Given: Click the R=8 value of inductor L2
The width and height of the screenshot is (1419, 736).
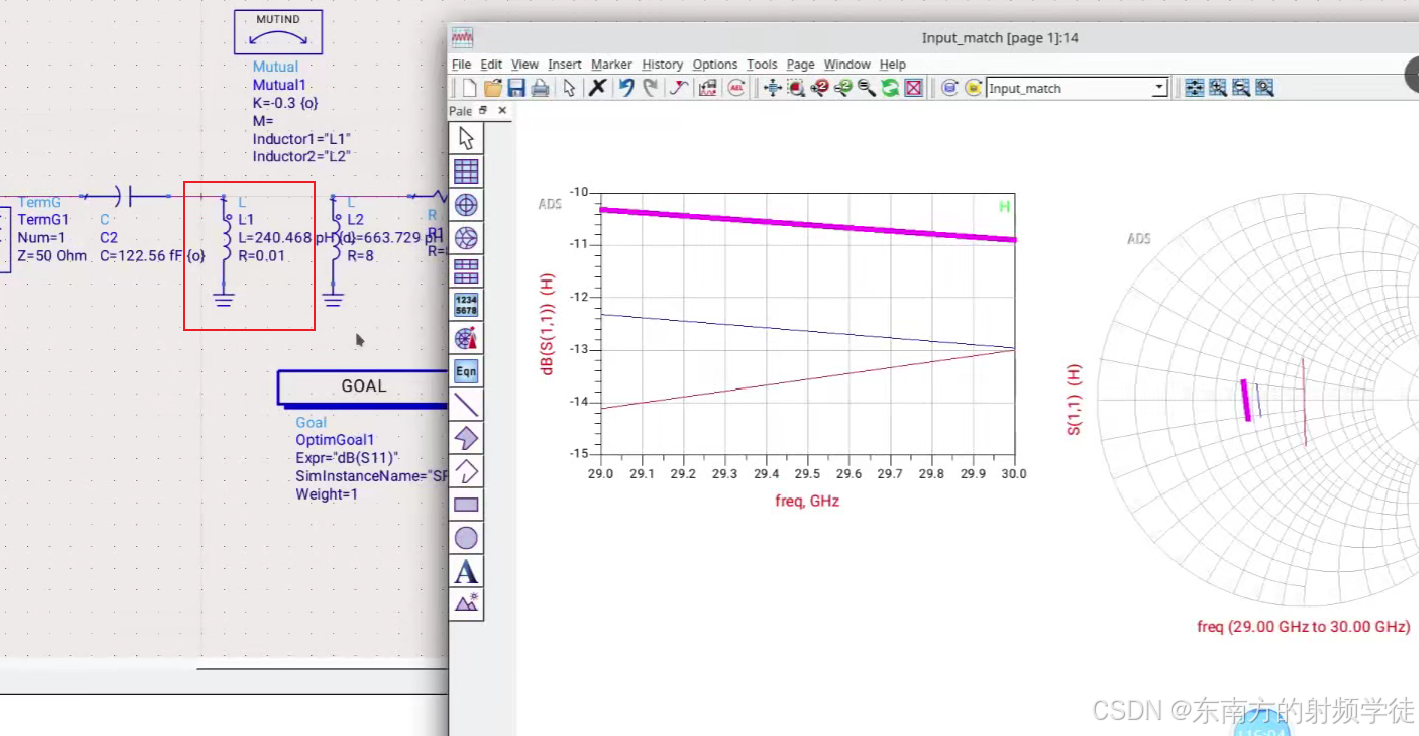Looking at the screenshot, I should click(360, 255).
